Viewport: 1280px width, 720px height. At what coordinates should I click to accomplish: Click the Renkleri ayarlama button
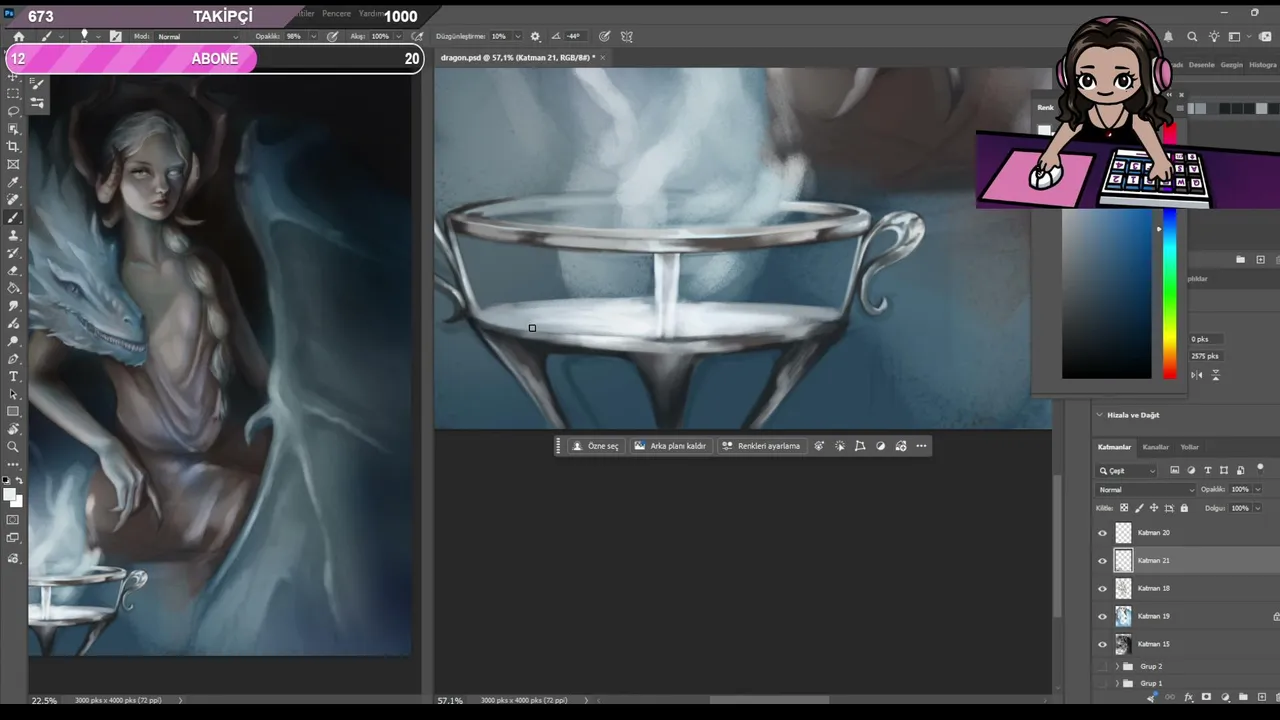761,446
